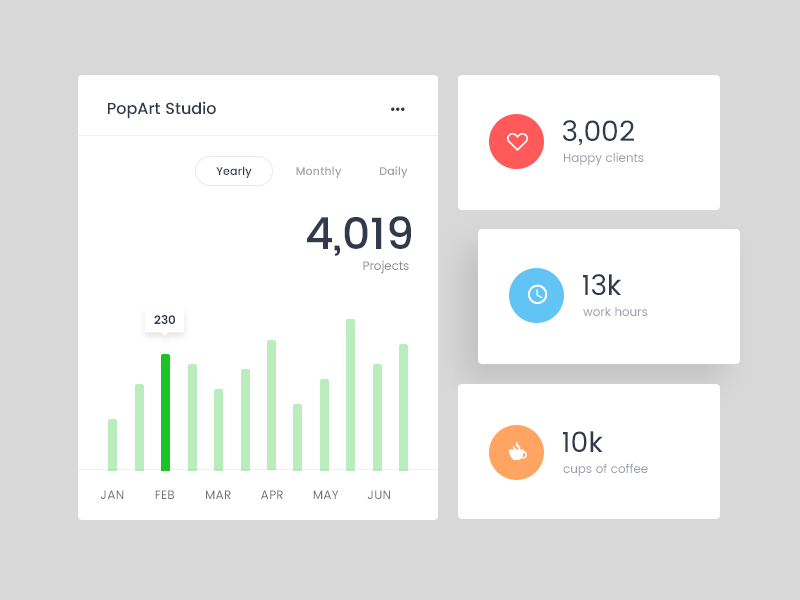Open the three-dot options menu
800x600 pixels.
tap(397, 109)
